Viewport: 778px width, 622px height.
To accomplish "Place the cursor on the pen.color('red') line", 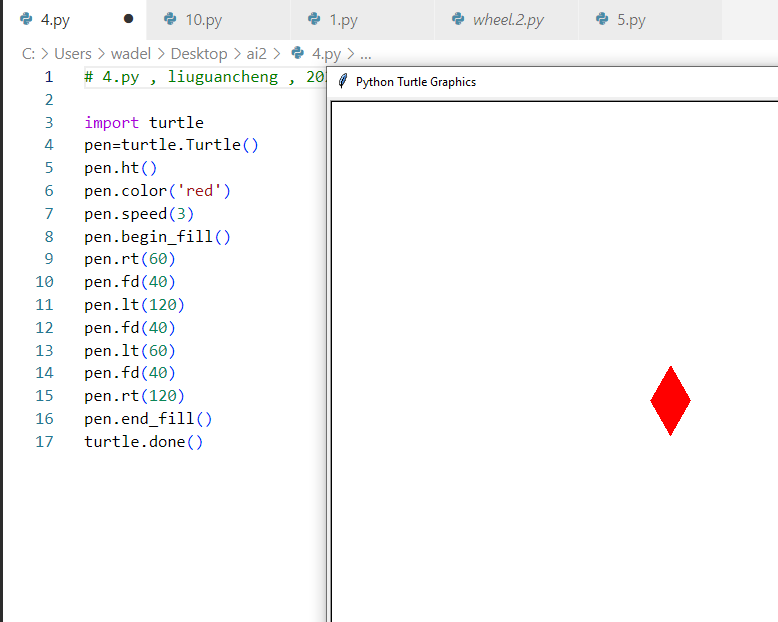I will (158, 191).
